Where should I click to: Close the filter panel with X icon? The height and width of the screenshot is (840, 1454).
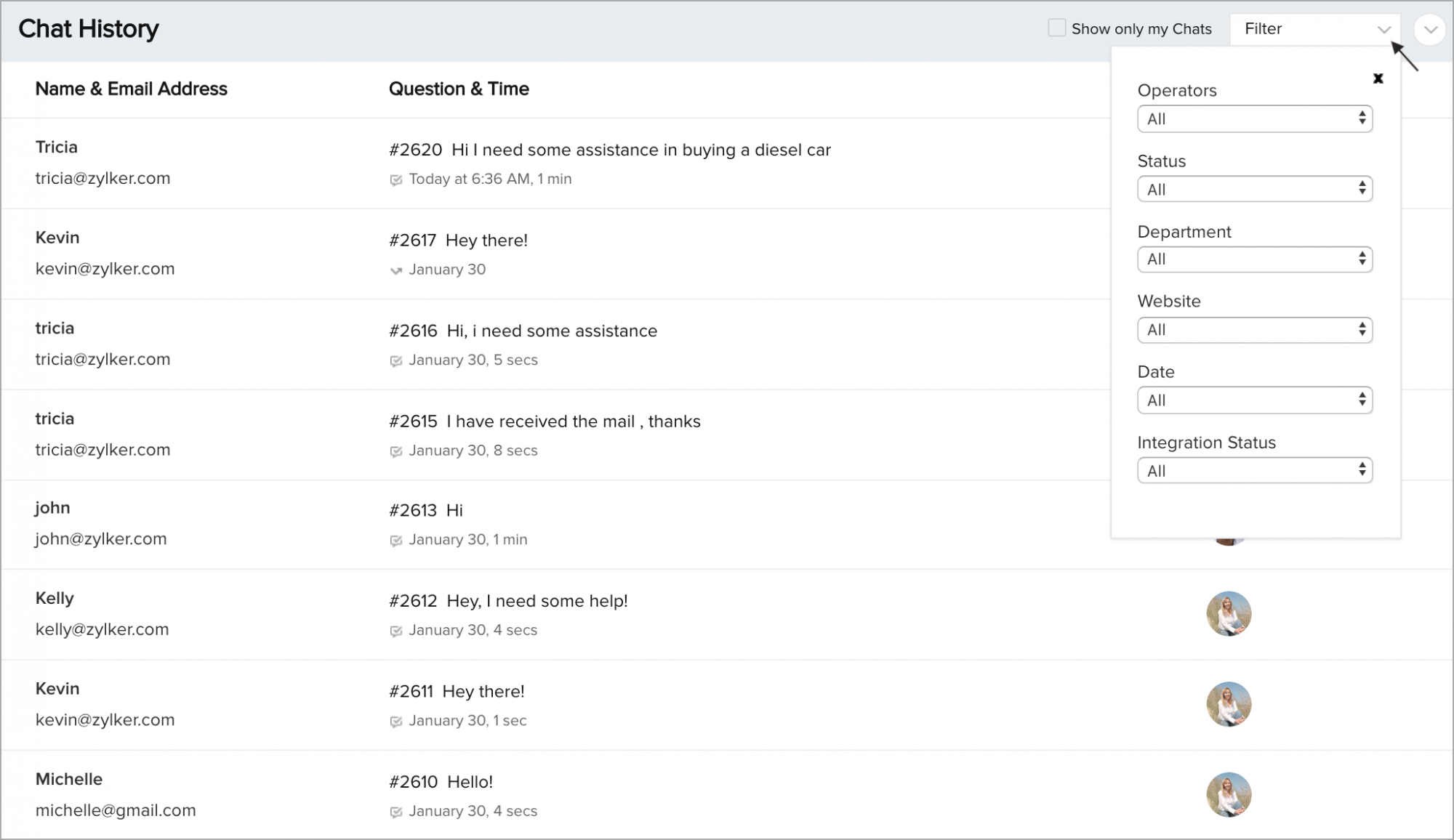(1378, 78)
